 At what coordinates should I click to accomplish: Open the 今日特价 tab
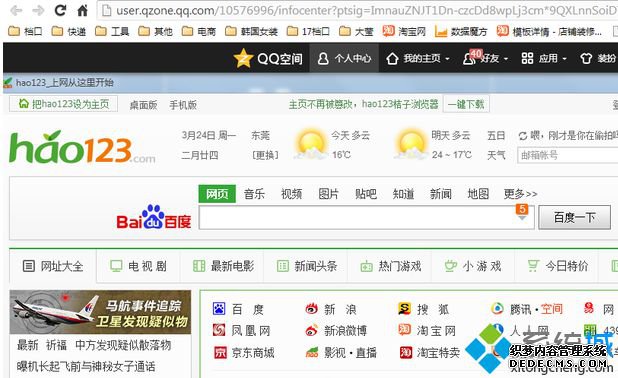click(558, 266)
